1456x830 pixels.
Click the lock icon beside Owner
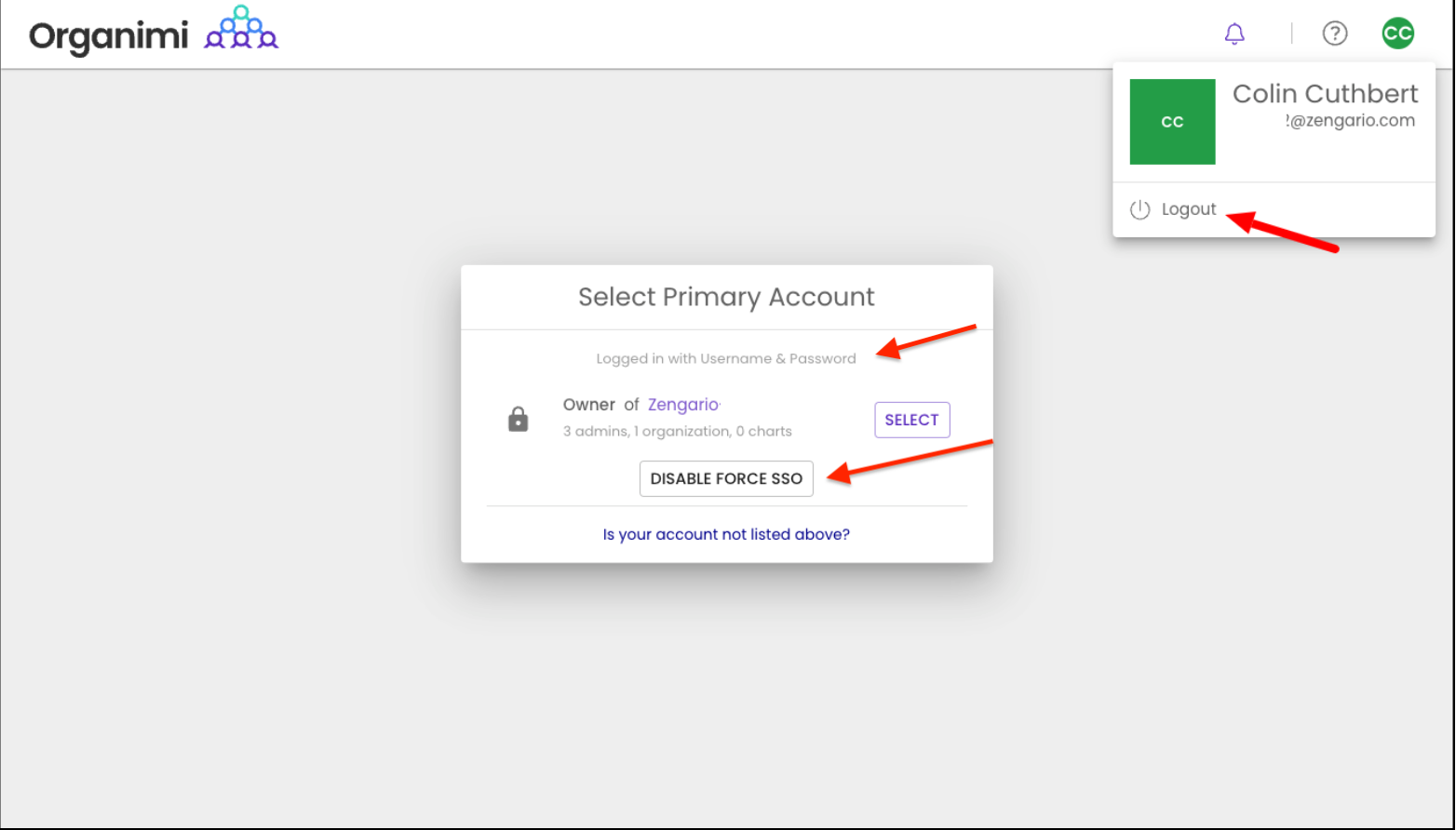[519, 420]
